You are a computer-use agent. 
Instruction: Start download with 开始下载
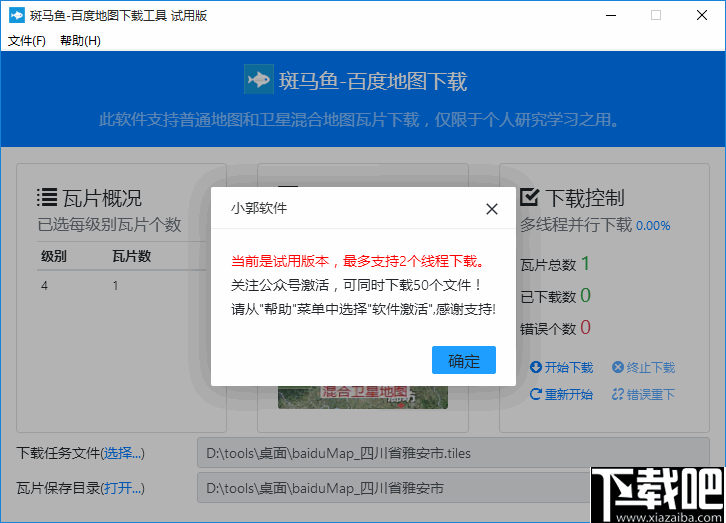click(x=561, y=367)
